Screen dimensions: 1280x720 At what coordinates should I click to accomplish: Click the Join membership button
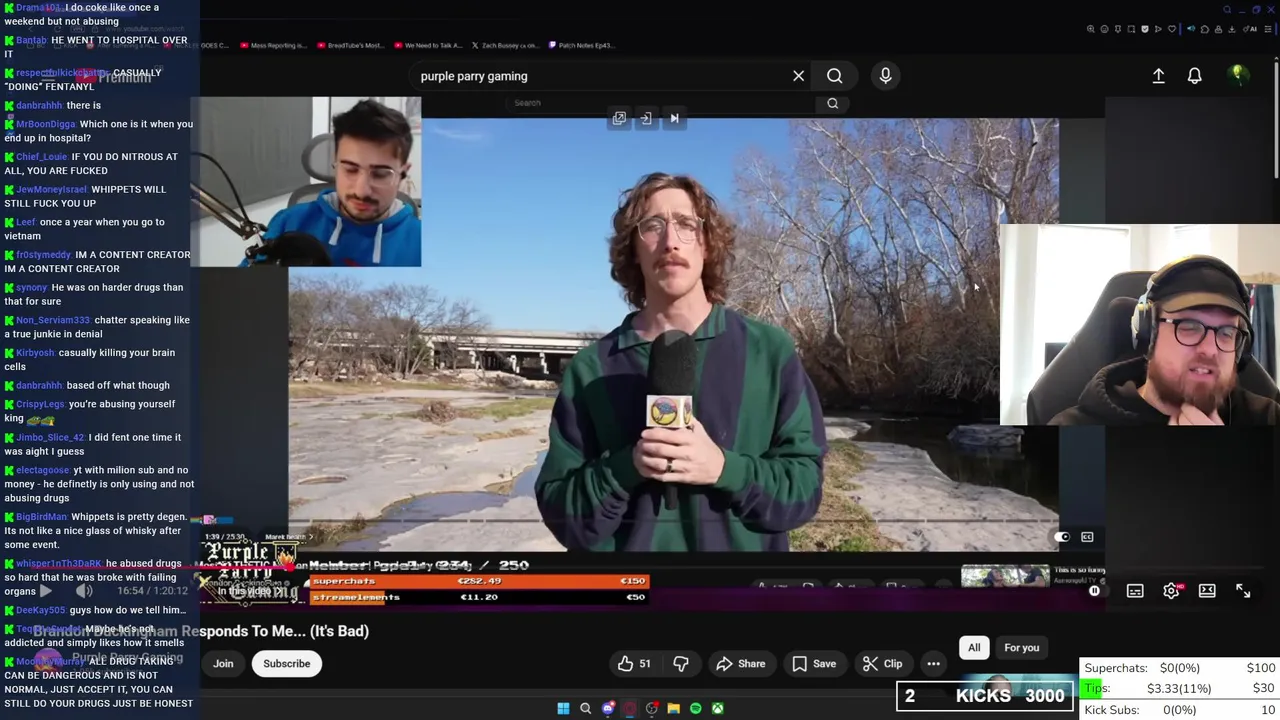[x=223, y=664]
